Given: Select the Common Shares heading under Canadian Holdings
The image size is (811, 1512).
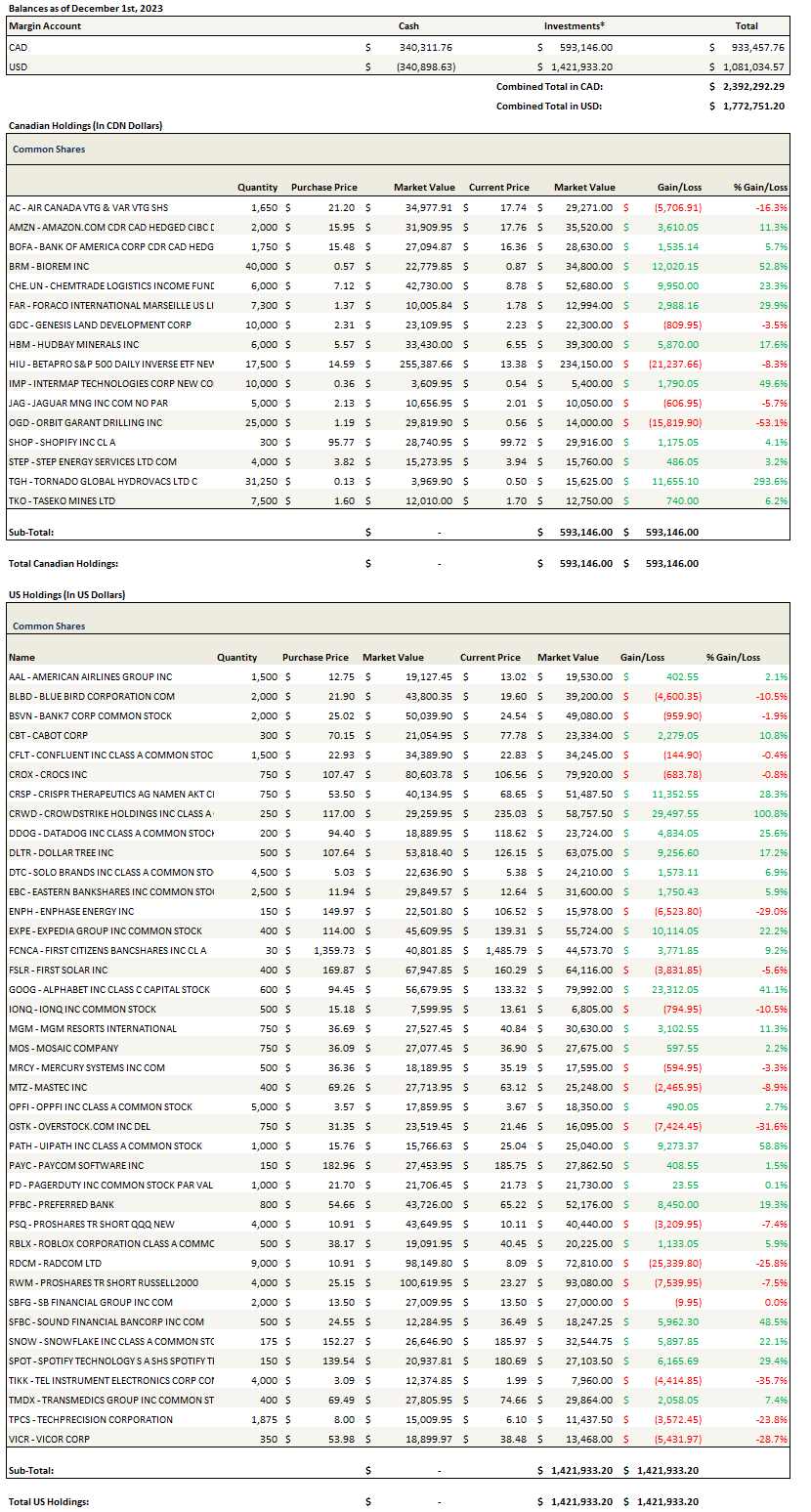Looking at the screenshot, I should [49, 150].
